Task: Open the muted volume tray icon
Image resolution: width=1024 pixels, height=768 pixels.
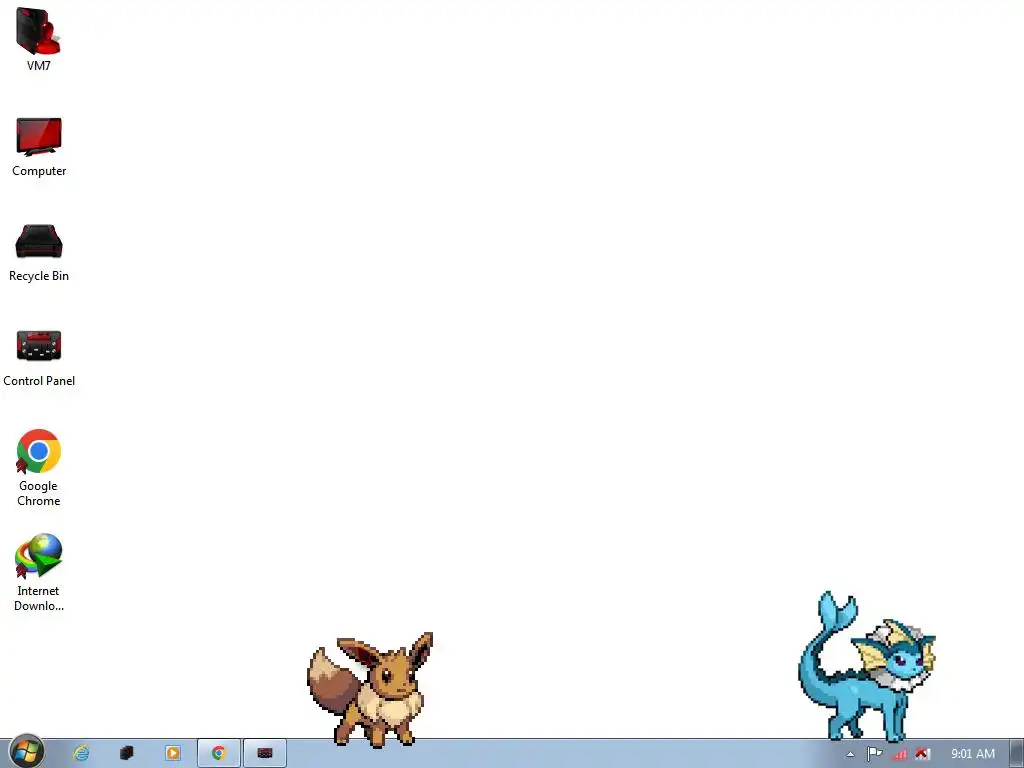Action: pyautogui.click(x=922, y=754)
